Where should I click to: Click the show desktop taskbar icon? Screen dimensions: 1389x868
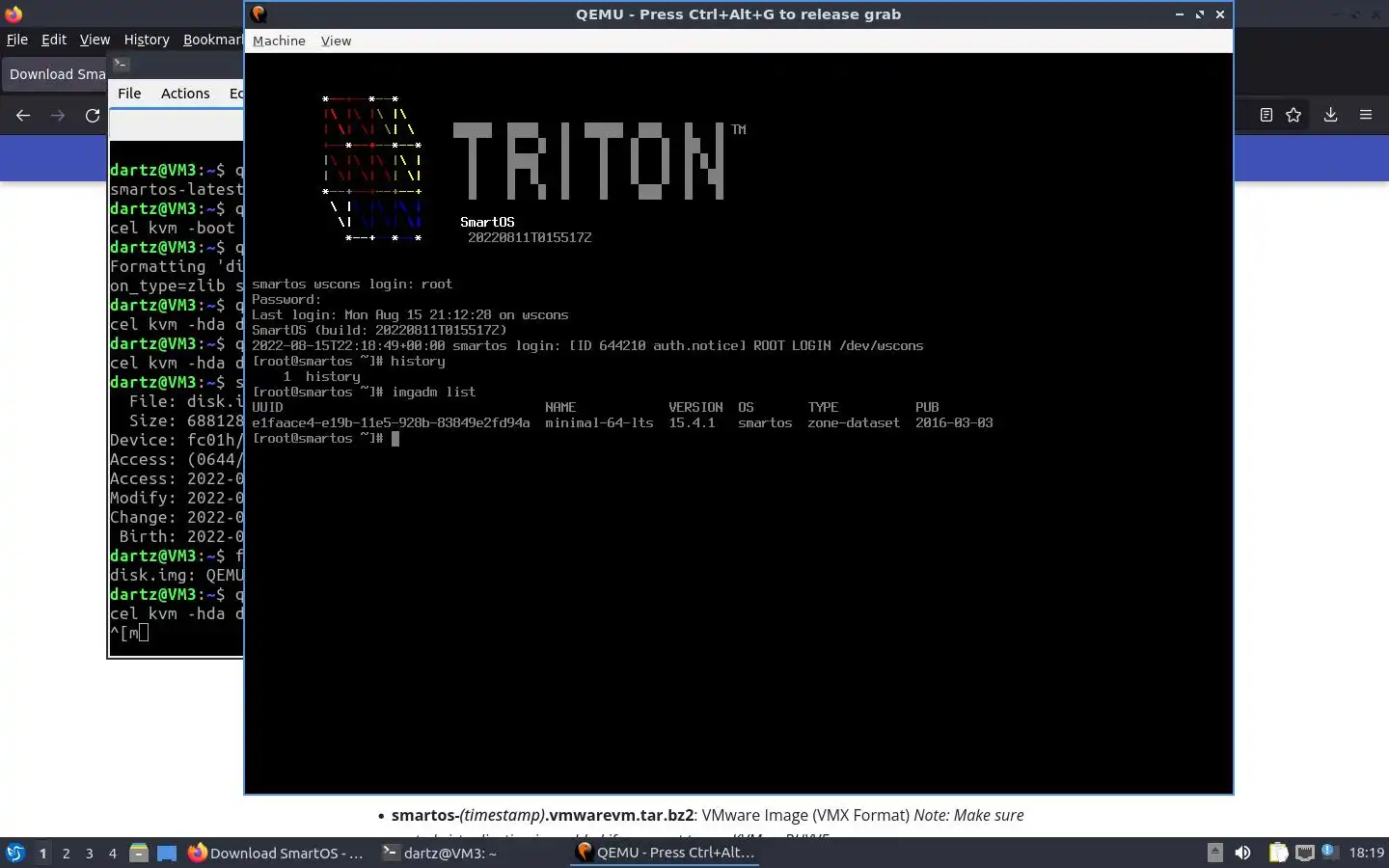tap(167, 853)
